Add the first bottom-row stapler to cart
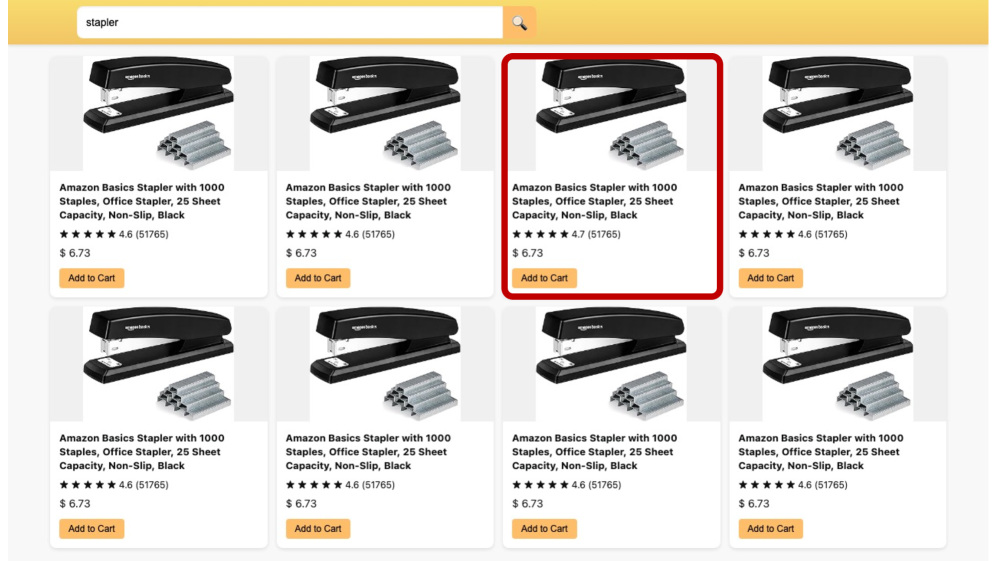 (91, 529)
